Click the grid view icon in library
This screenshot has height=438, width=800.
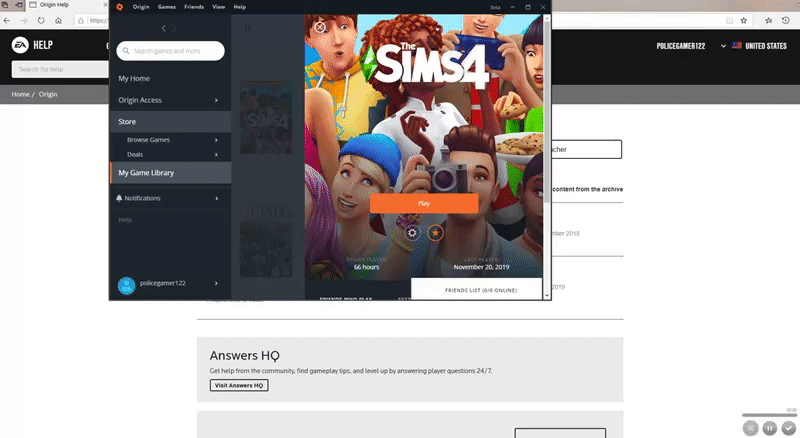pos(248,28)
